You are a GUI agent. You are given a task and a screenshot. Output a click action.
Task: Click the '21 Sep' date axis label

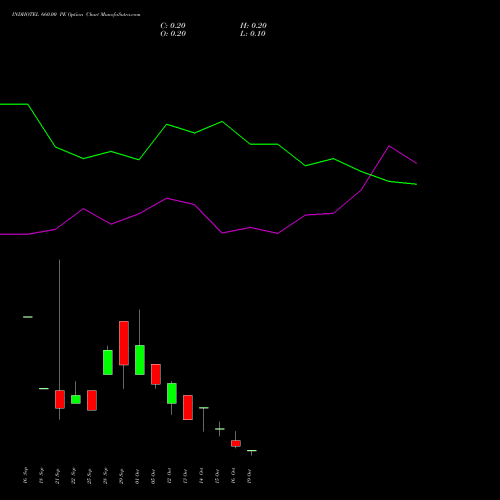pyautogui.click(x=57, y=476)
